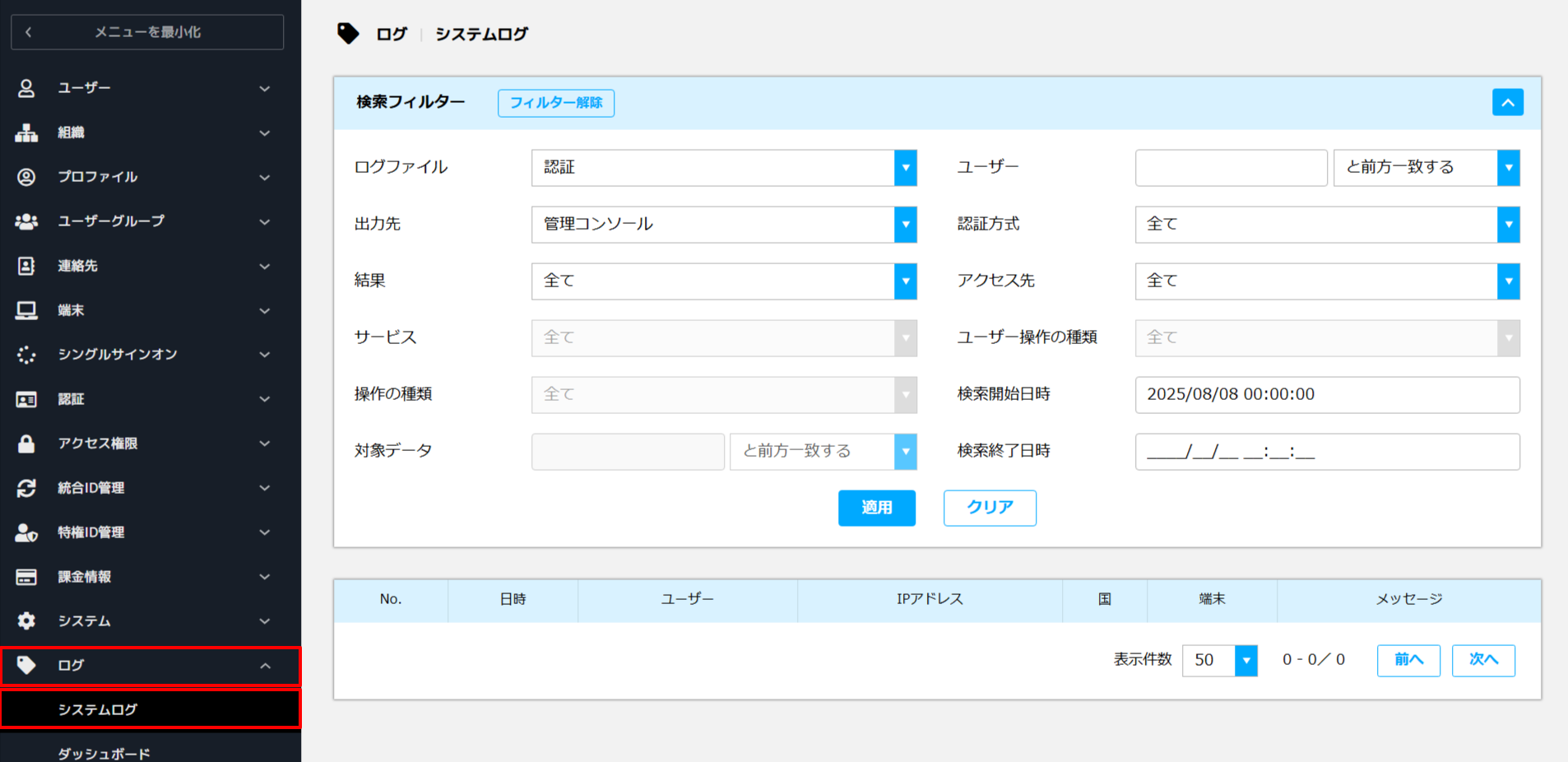This screenshot has width=1568, height=762.
Task: Go to next page with 次へ
Action: [1483, 660]
